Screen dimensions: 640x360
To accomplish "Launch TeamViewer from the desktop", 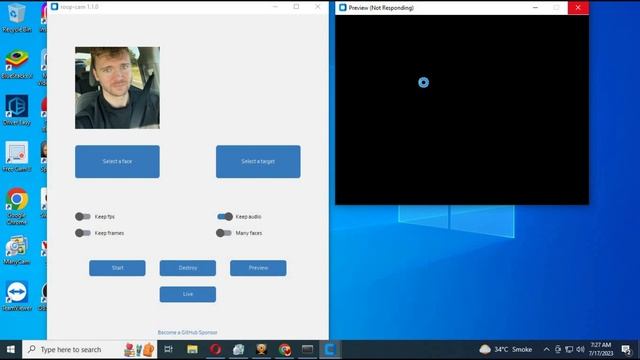I will tap(16, 297).
